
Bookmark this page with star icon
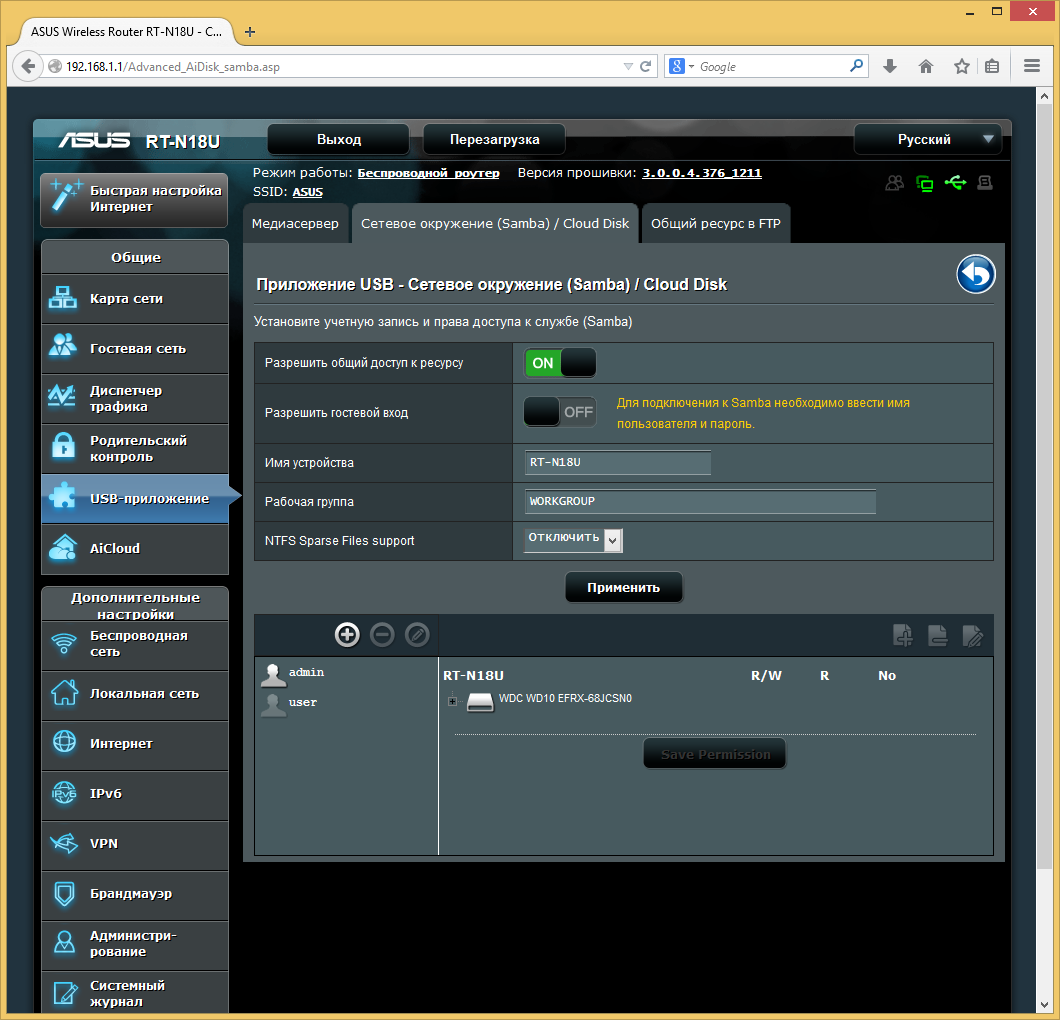[x=961, y=66]
